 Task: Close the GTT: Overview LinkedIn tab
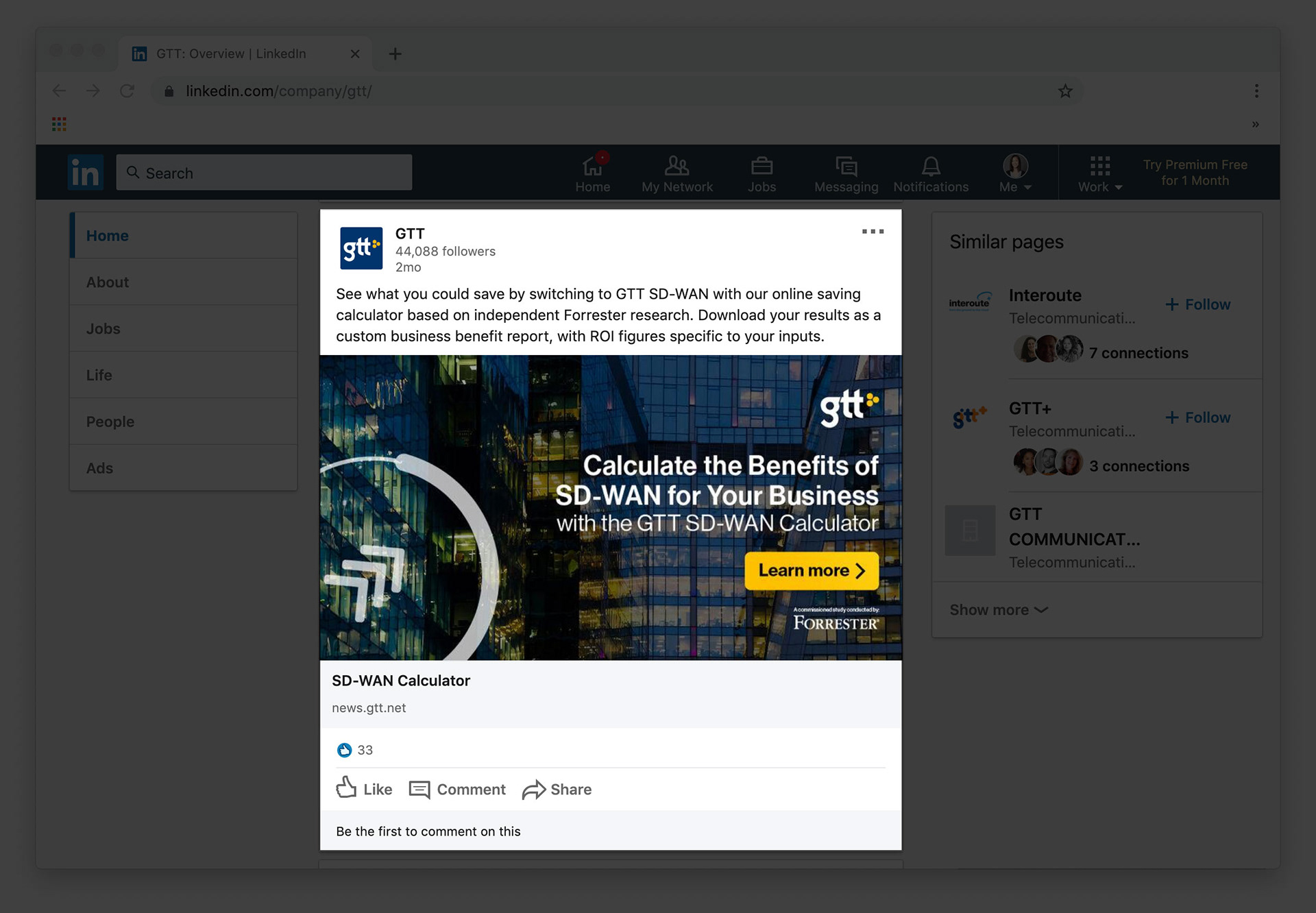coord(355,53)
